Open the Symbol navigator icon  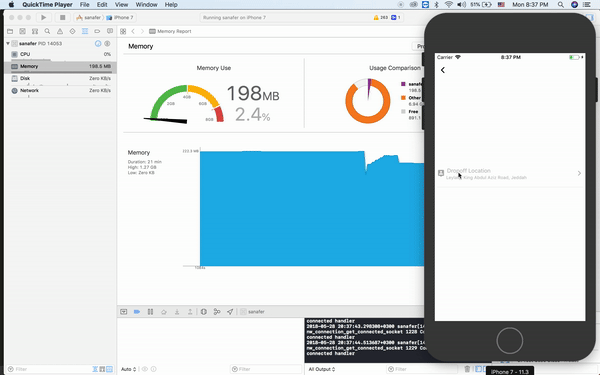click(x=35, y=31)
